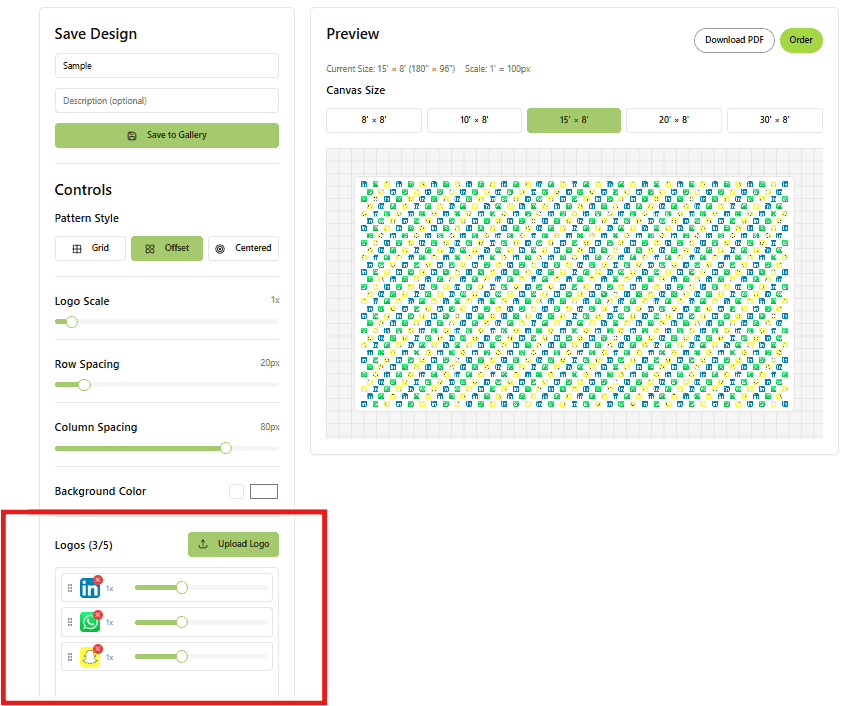854x706 pixels.
Task: Click the Column Spacing slider handle
Action: [x=226, y=448]
